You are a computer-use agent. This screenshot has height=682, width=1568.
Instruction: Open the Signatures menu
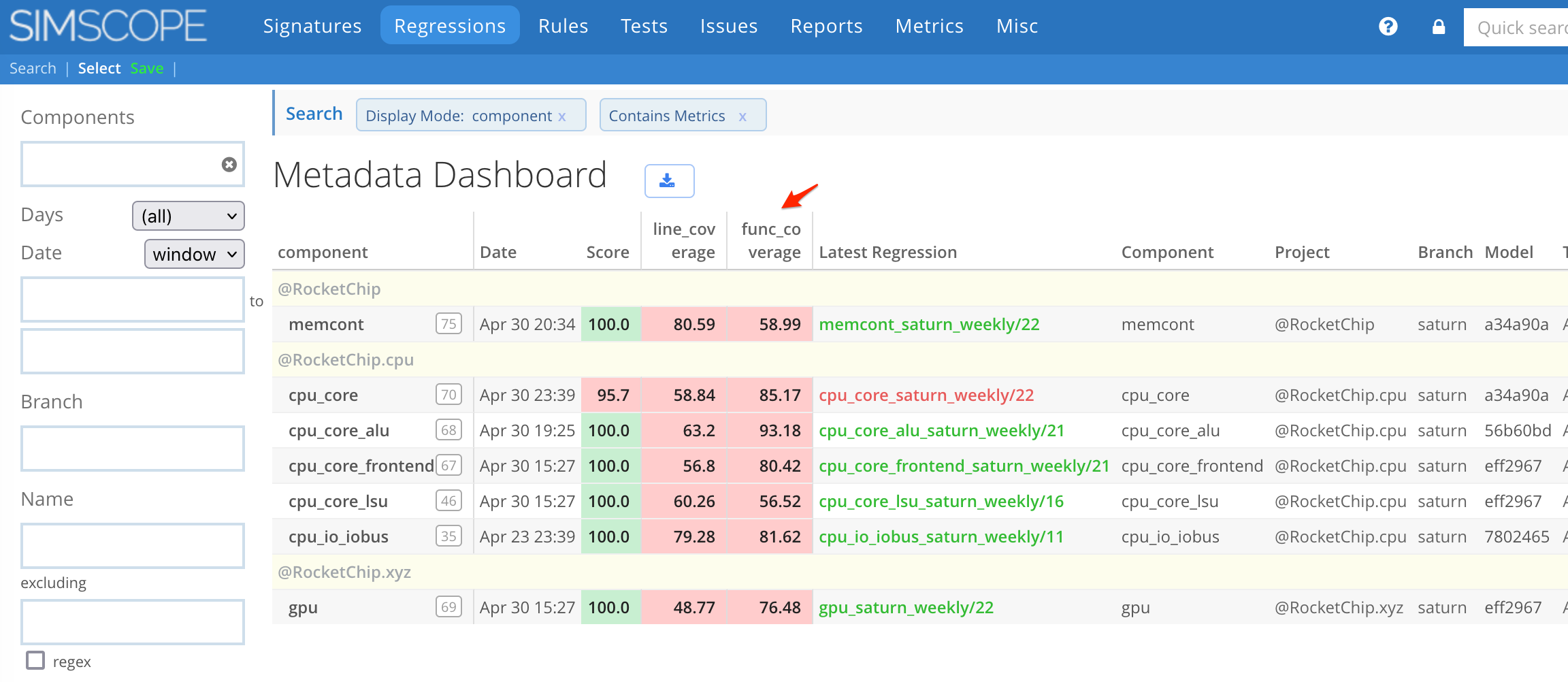point(312,26)
